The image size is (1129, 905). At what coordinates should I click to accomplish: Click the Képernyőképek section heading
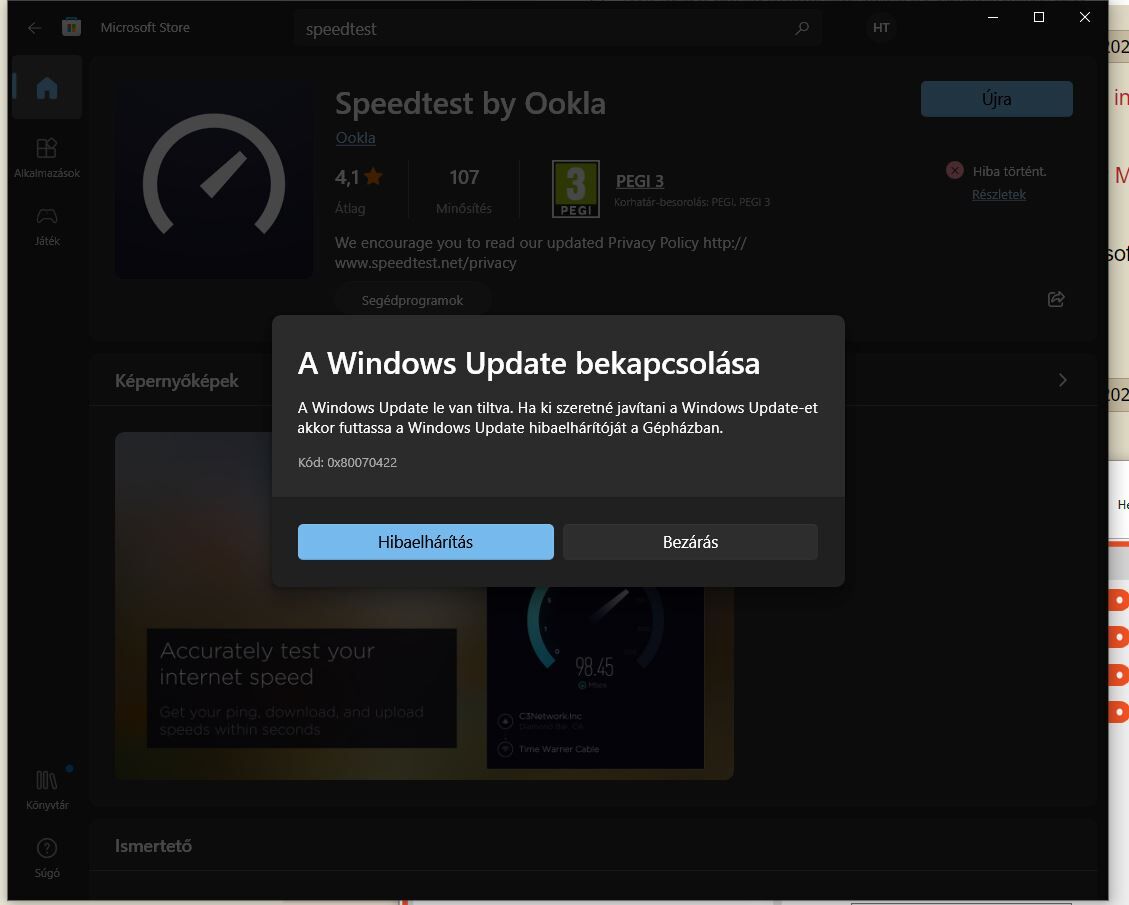pos(176,381)
